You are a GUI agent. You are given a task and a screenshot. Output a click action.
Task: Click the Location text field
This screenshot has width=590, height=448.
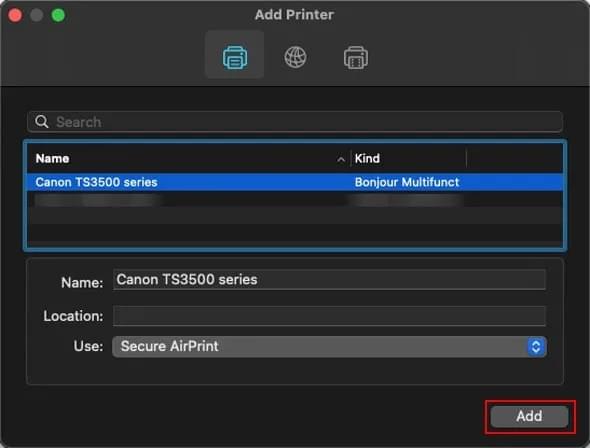(x=329, y=315)
